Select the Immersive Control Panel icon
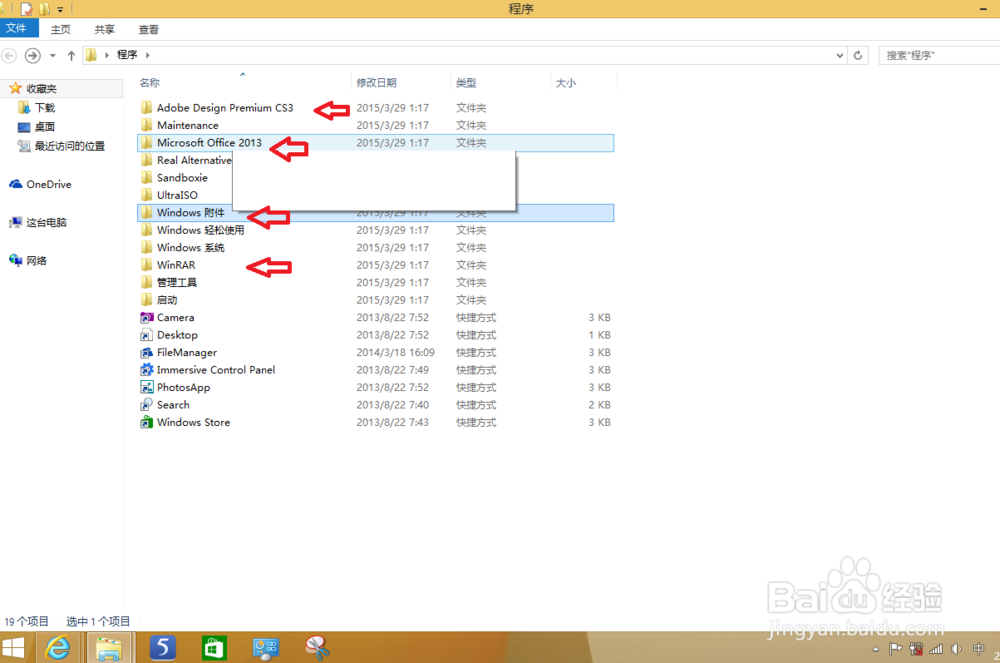Image resolution: width=1000 pixels, height=663 pixels. click(x=147, y=370)
